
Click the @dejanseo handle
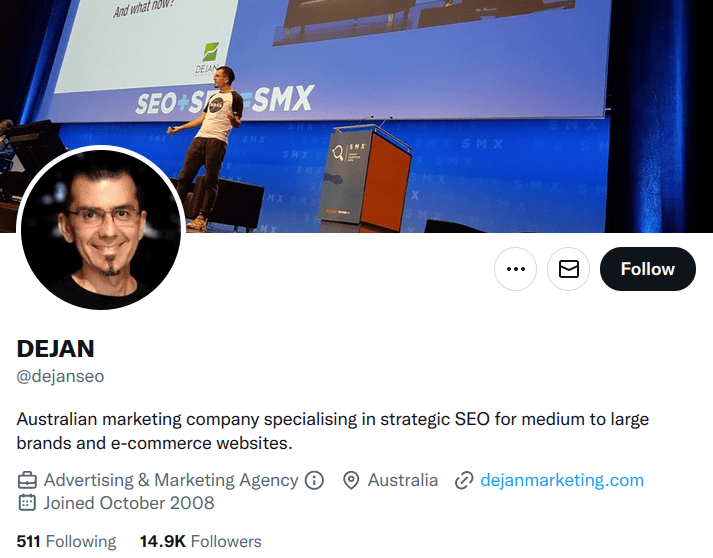(60, 376)
